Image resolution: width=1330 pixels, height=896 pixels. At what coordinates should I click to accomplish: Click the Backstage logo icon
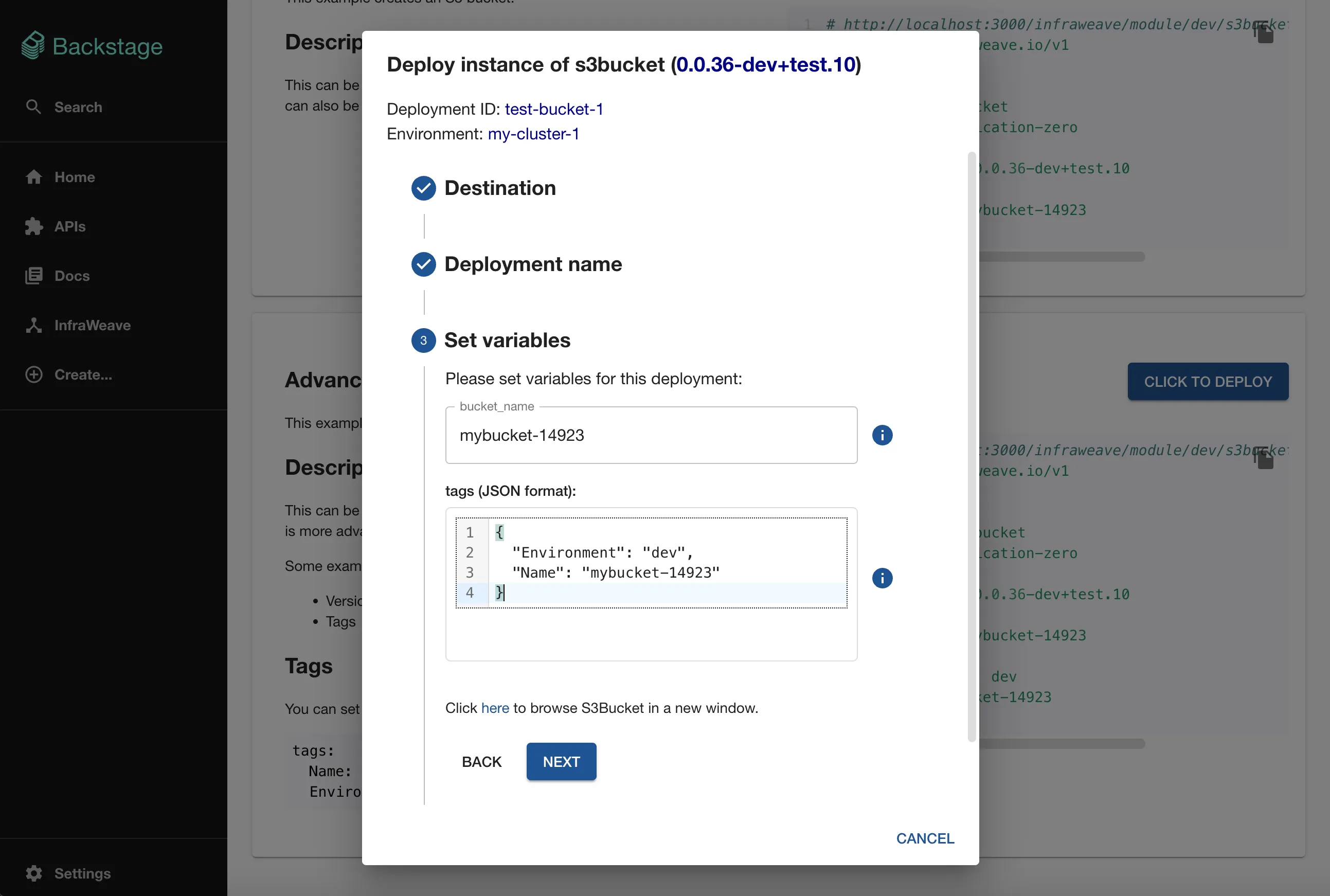(33, 46)
